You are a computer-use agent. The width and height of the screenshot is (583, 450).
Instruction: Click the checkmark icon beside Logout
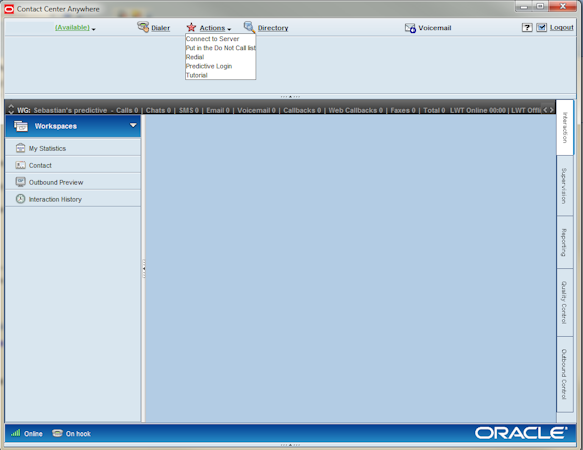541,28
